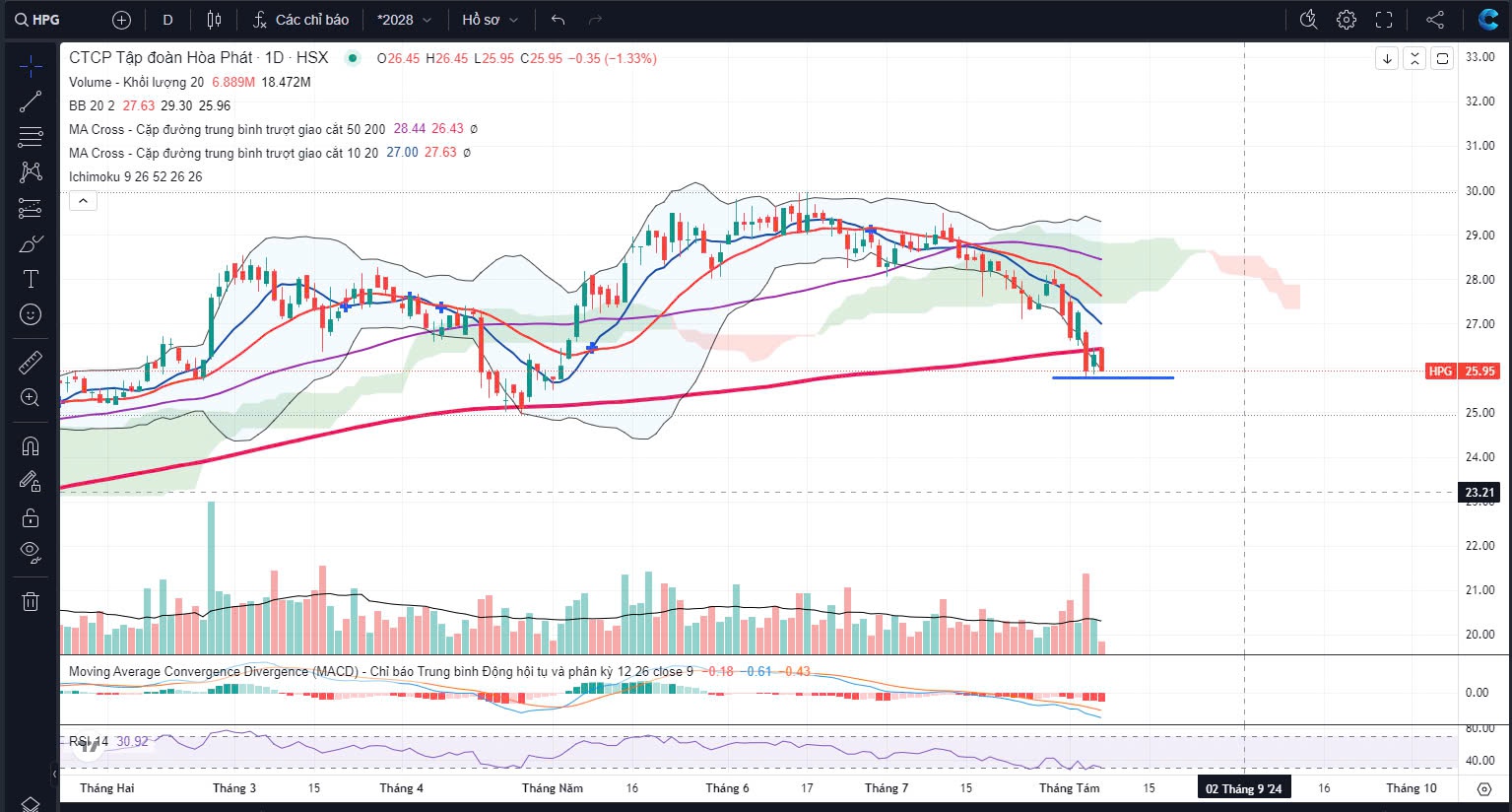Collapse the indicator legend chevron
The height and width of the screenshot is (812, 1512).
(83, 201)
